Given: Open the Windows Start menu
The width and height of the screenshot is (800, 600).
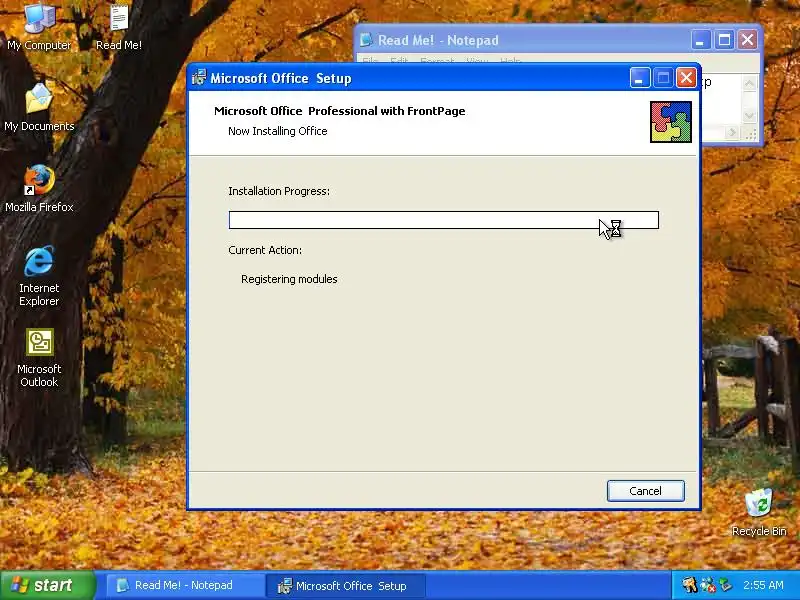Looking at the screenshot, I should [x=47, y=585].
